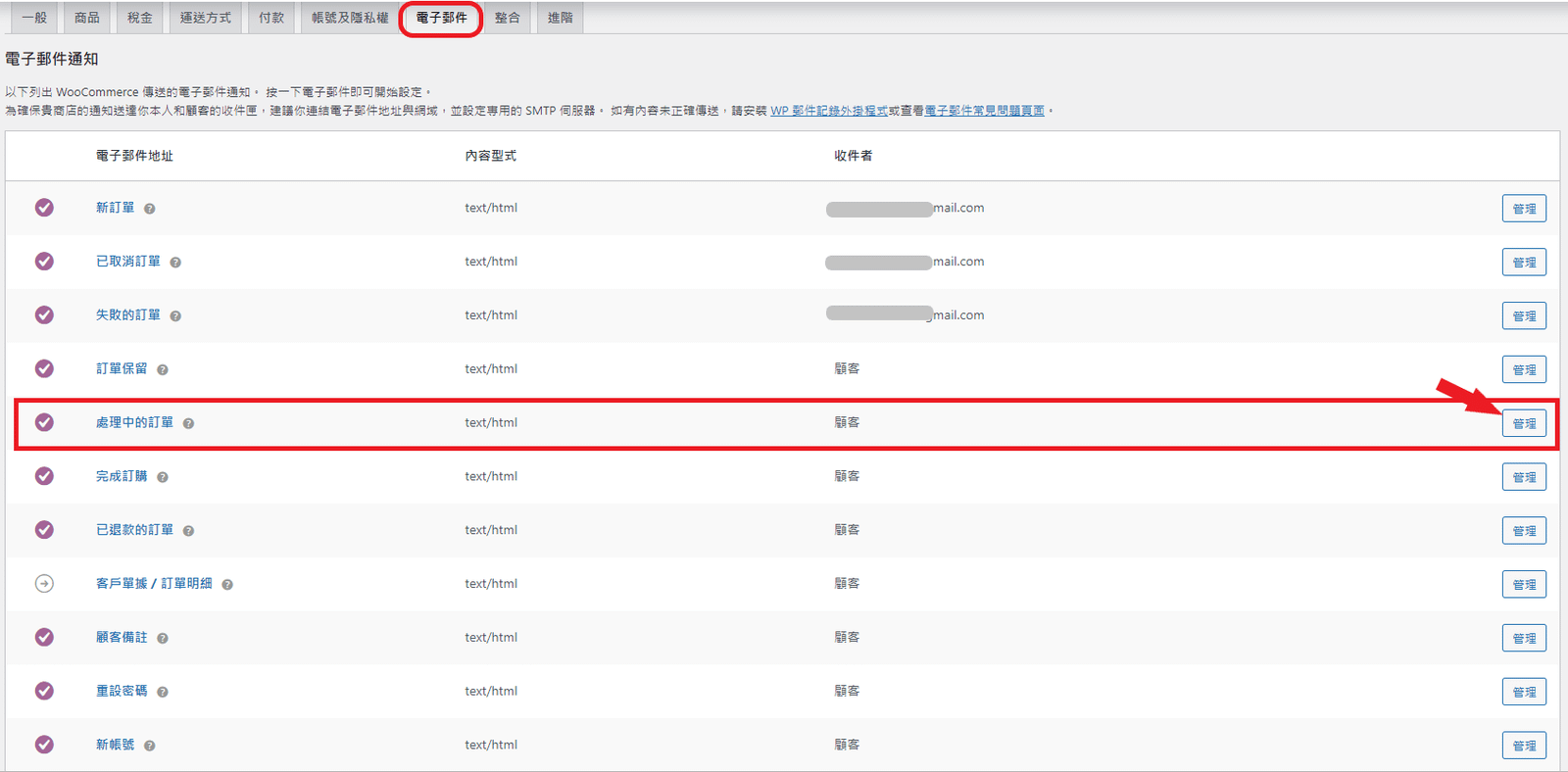The height and width of the screenshot is (772, 1568).
Task: Click the help tooltip icon beside 新訂單
Action: [x=150, y=209]
